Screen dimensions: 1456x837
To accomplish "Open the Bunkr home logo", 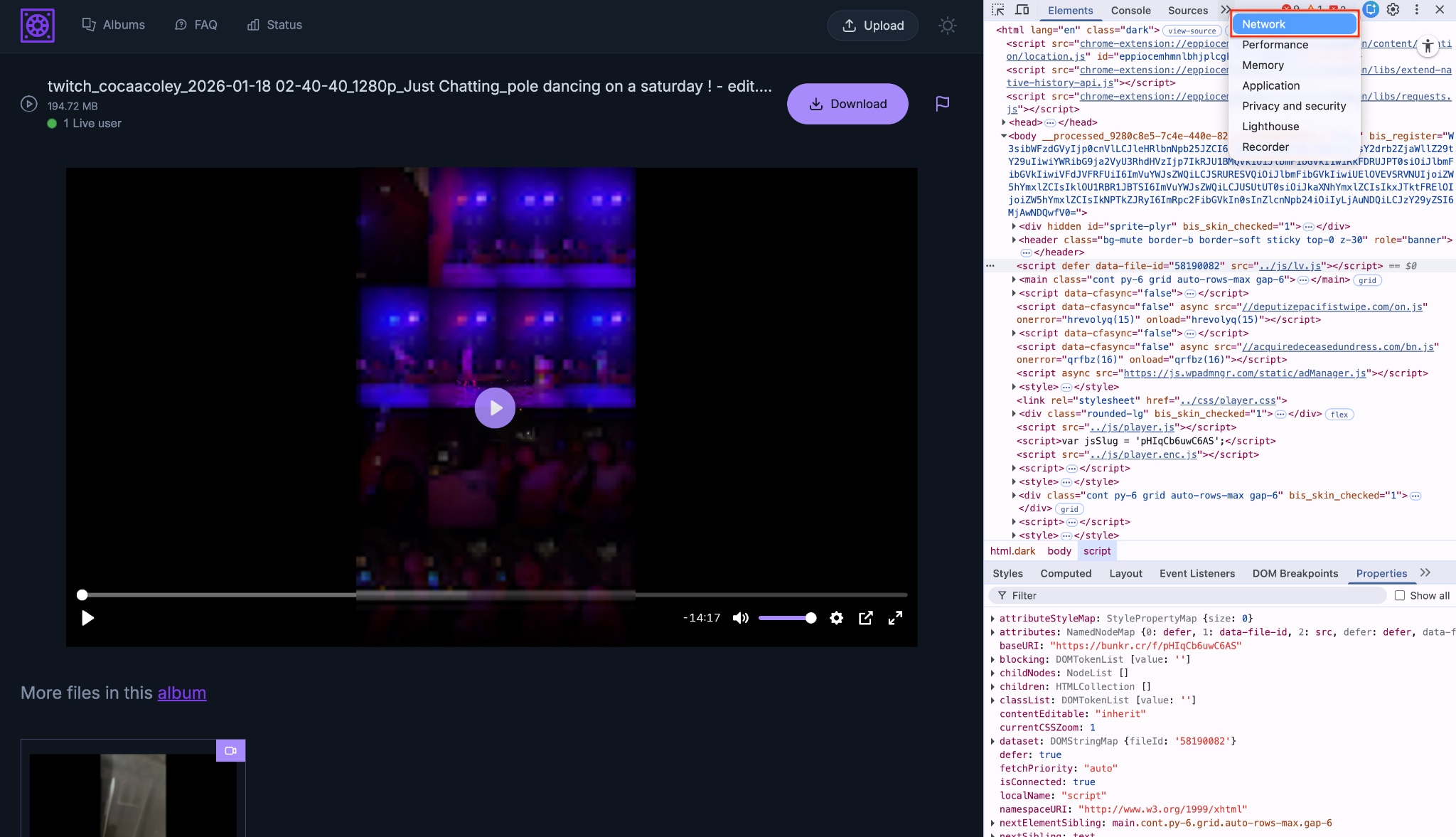I will [36, 25].
